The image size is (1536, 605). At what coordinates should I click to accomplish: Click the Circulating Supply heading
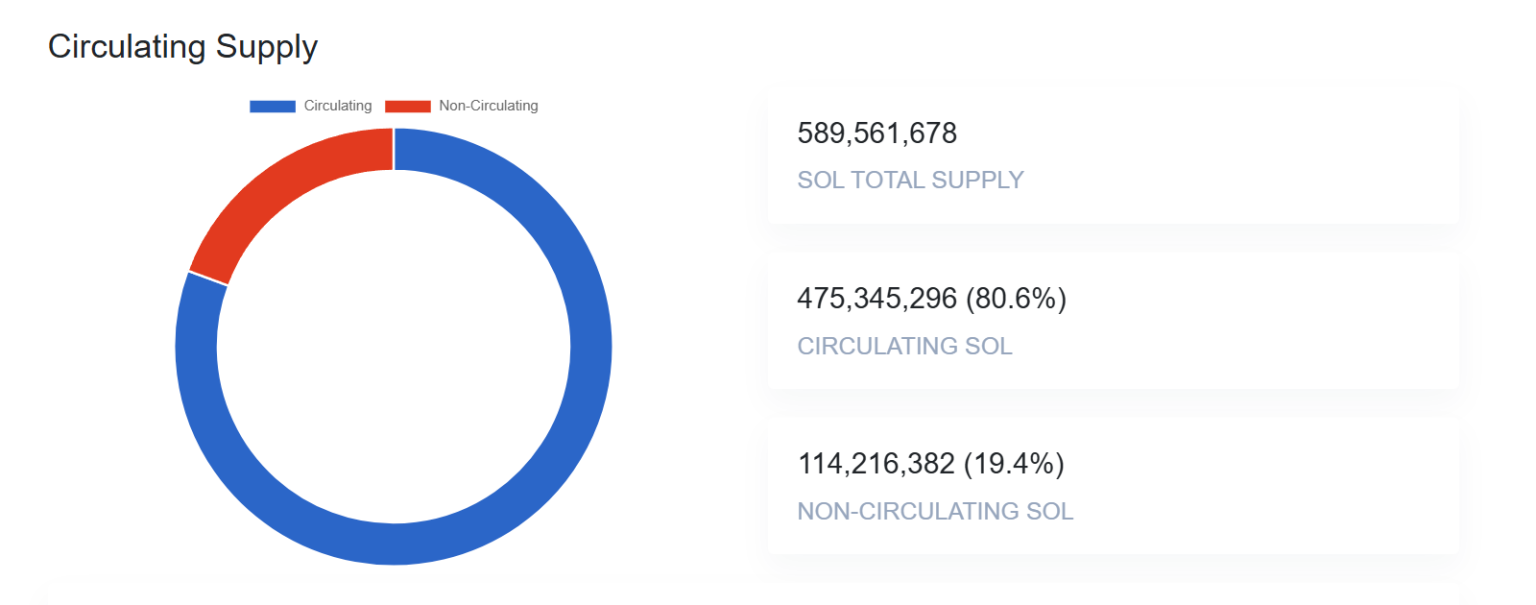(x=182, y=47)
